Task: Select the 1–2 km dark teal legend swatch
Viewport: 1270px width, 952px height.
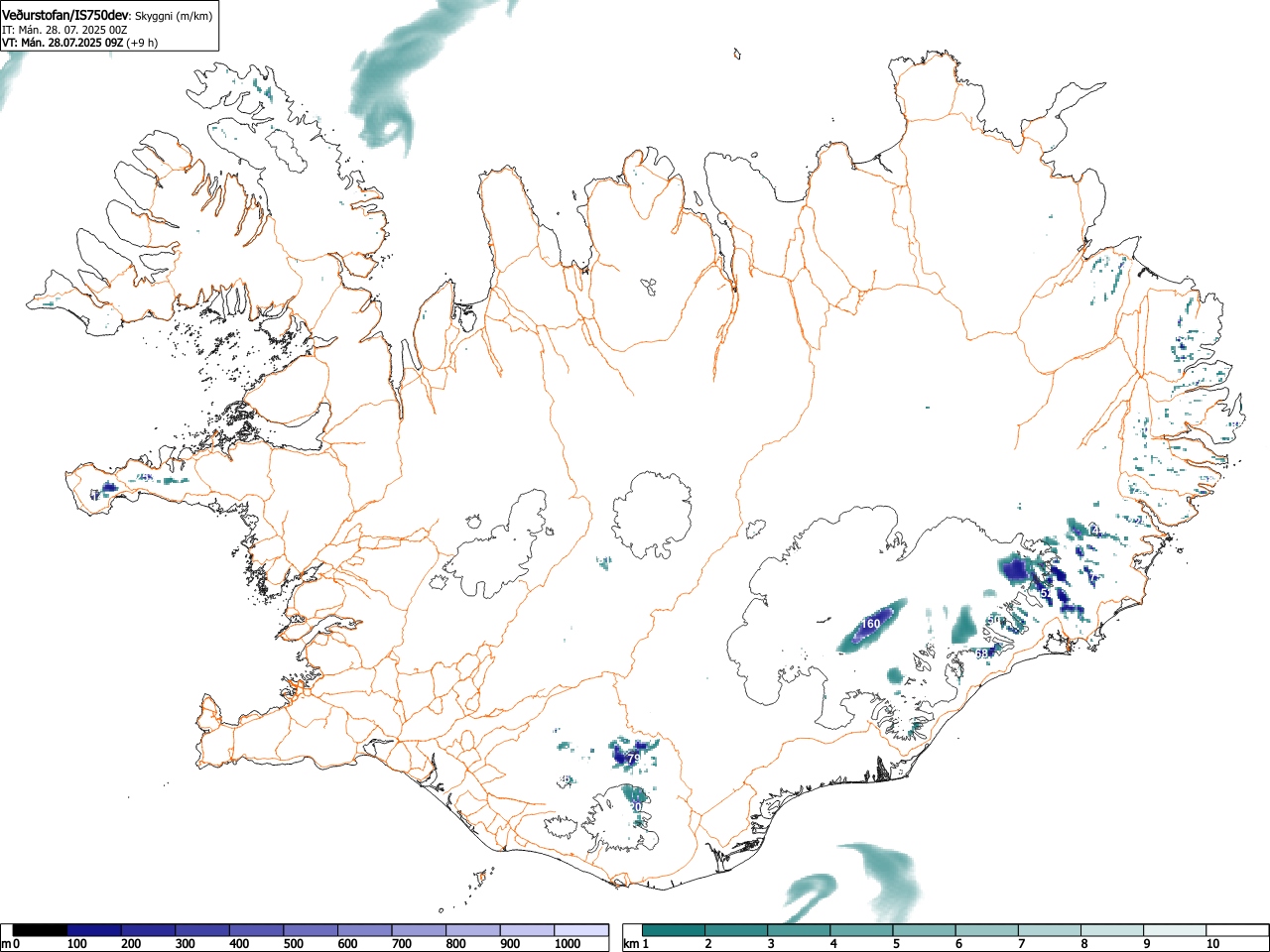Action: (674, 930)
